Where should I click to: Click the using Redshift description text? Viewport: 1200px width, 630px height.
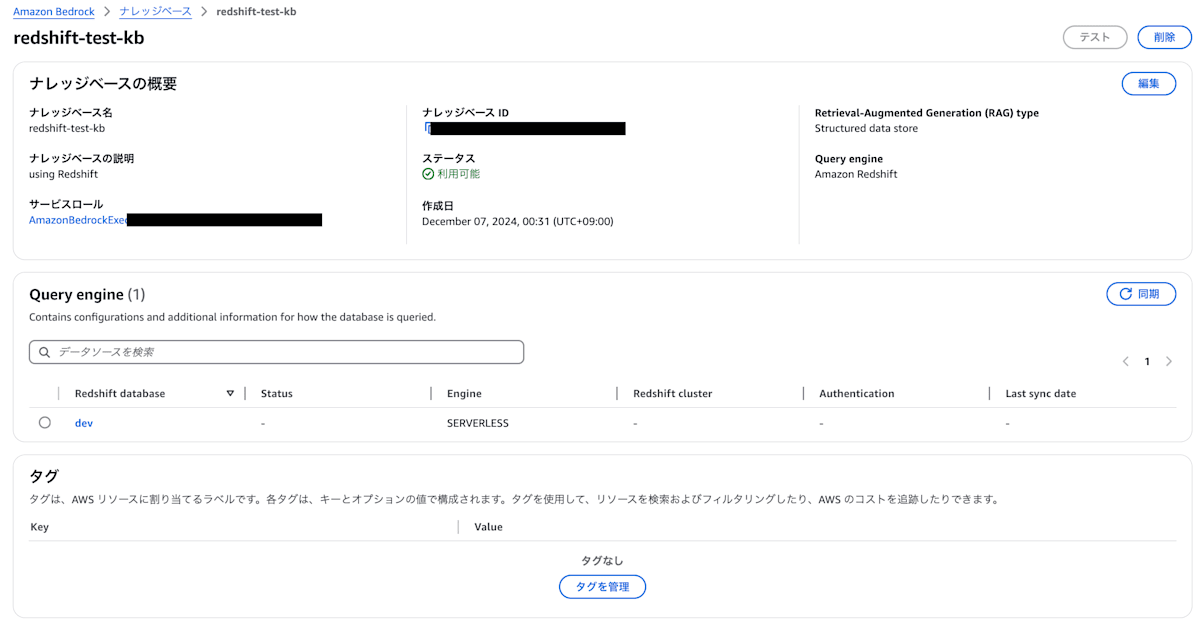[63, 174]
